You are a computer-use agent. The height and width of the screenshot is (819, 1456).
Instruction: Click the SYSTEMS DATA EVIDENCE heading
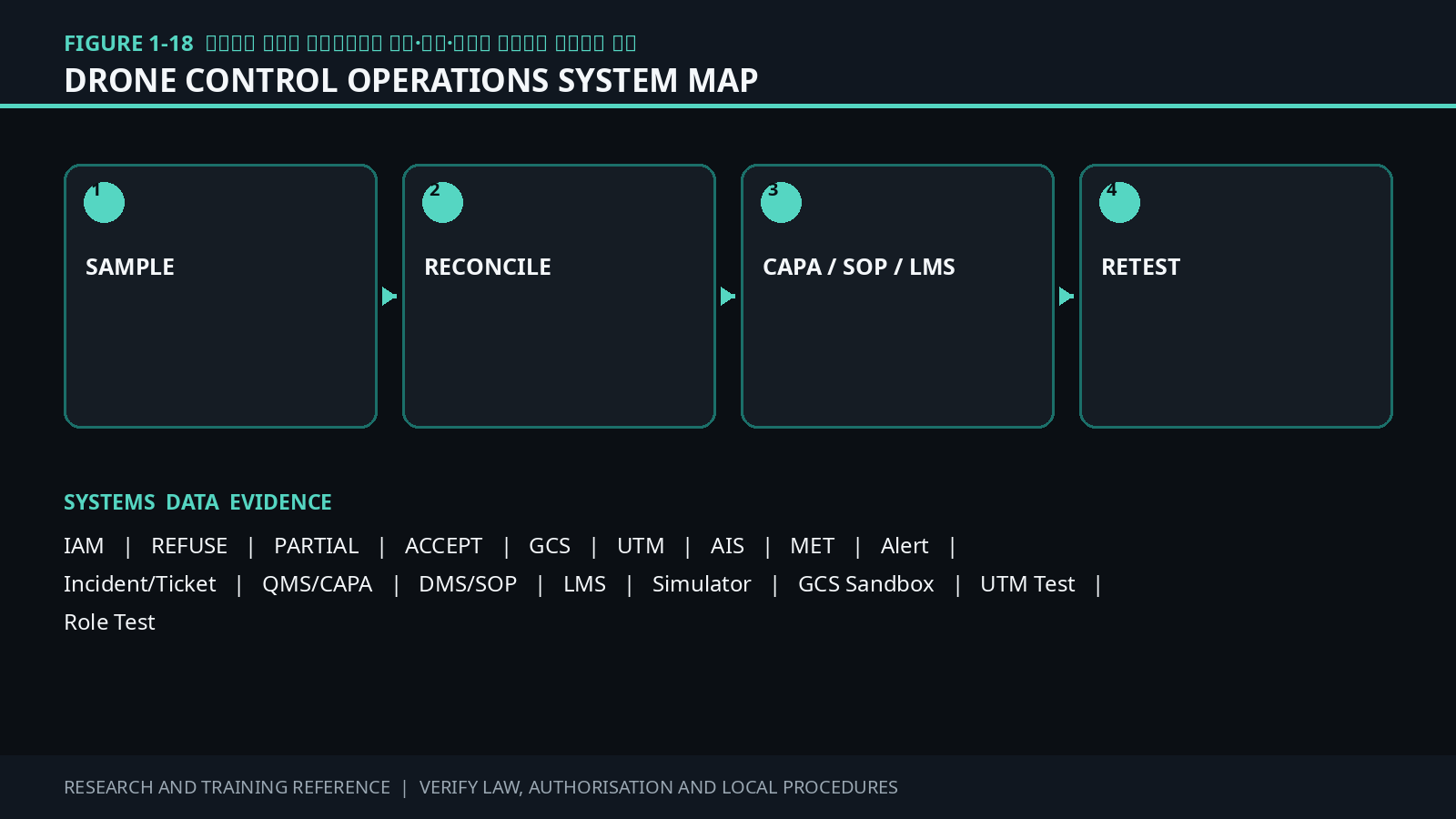coord(197,502)
